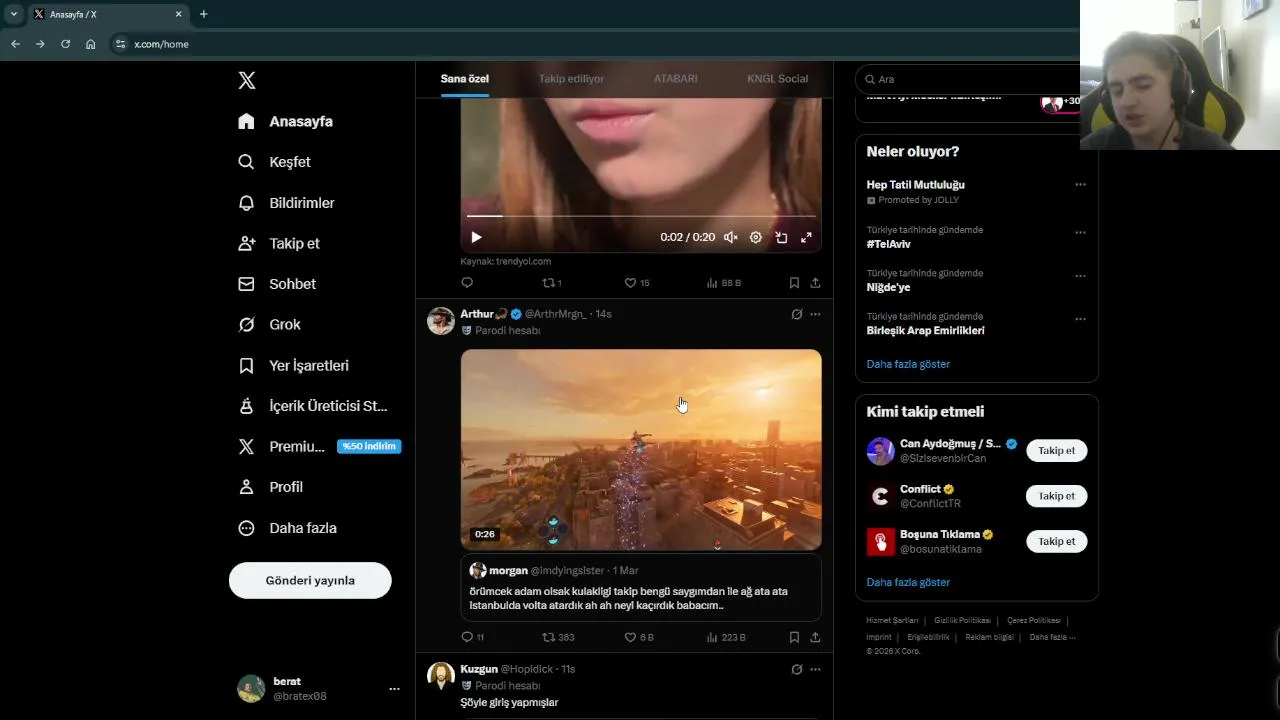Share Arthur's post
Image resolution: width=1280 pixels, height=720 pixels.
(x=815, y=637)
